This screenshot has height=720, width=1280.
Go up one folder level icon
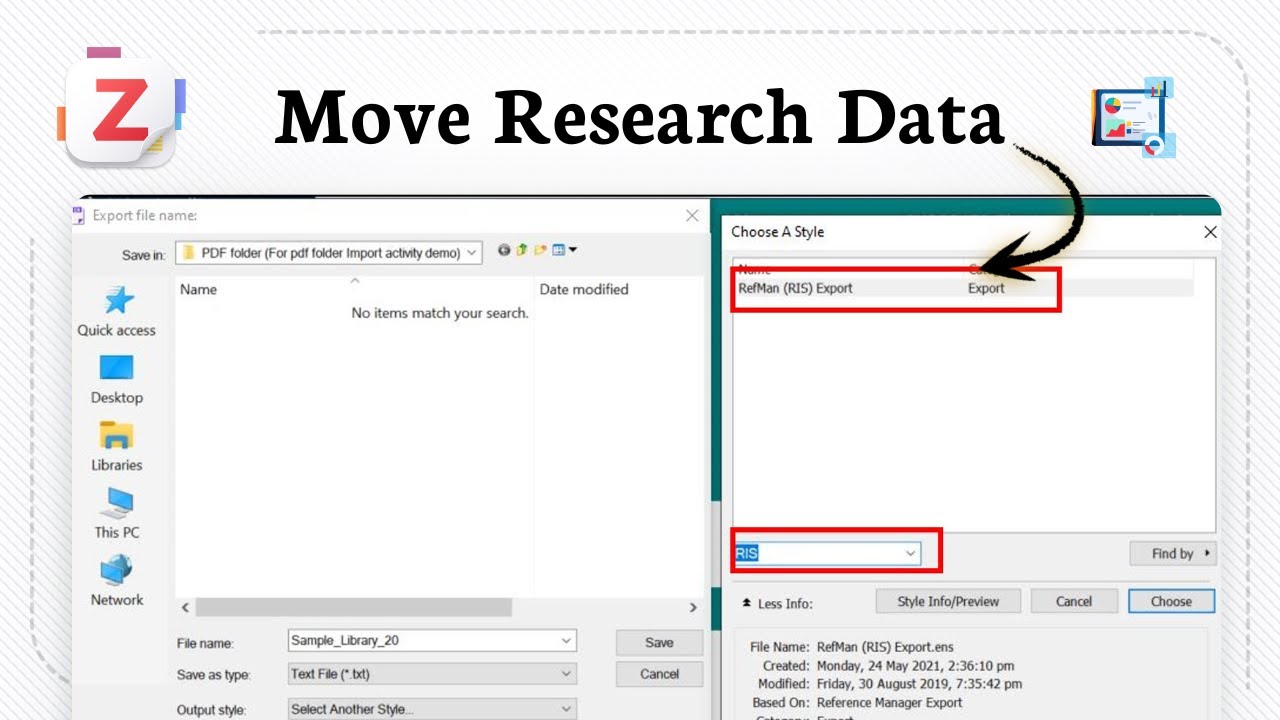(521, 250)
